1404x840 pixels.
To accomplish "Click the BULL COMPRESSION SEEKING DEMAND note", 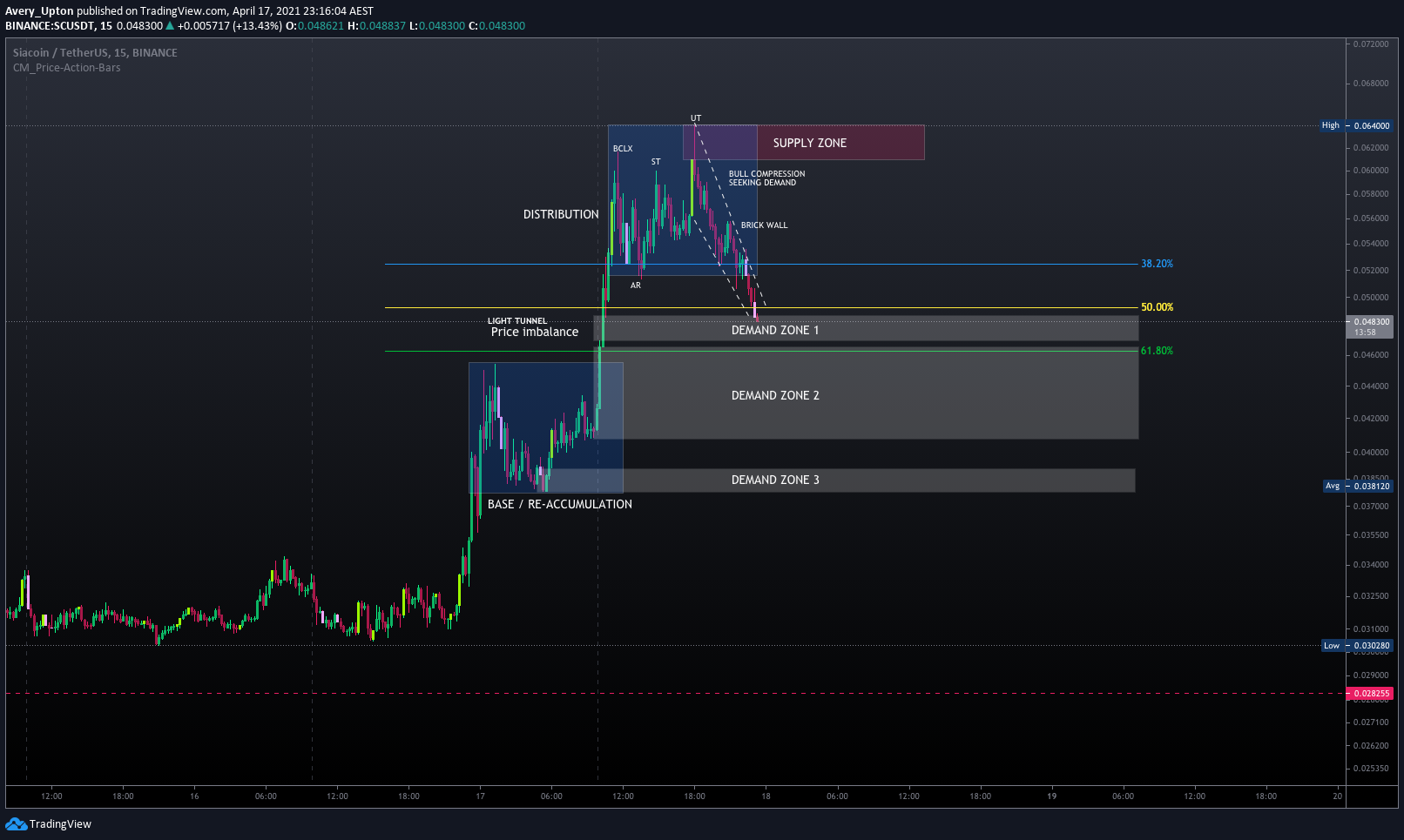I will [x=766, y=178].
